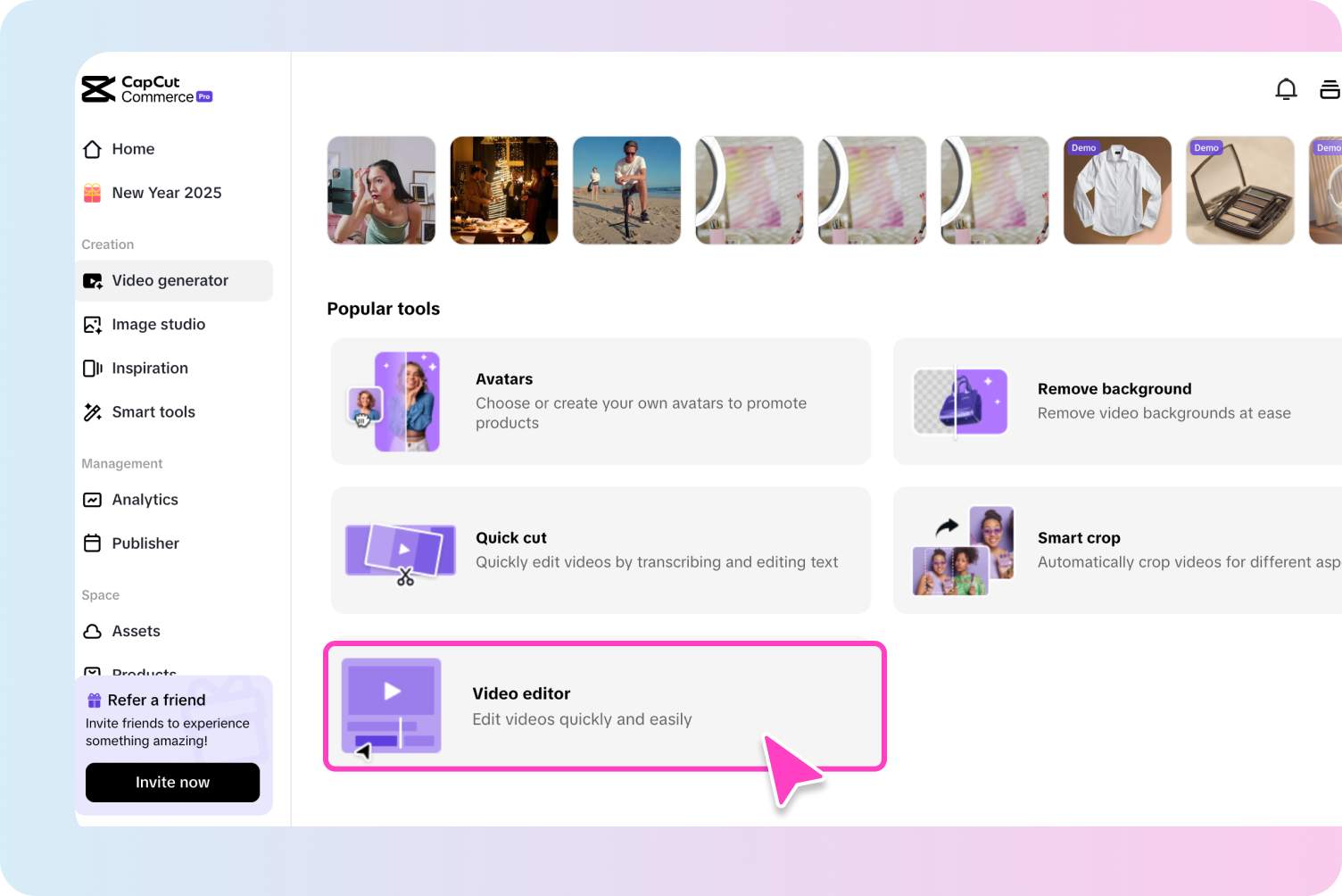Click 'Remove video backgrounds at ease' text
Image resolution: width=1342 pixels, height=896 pixels.
coord(1164,413)
